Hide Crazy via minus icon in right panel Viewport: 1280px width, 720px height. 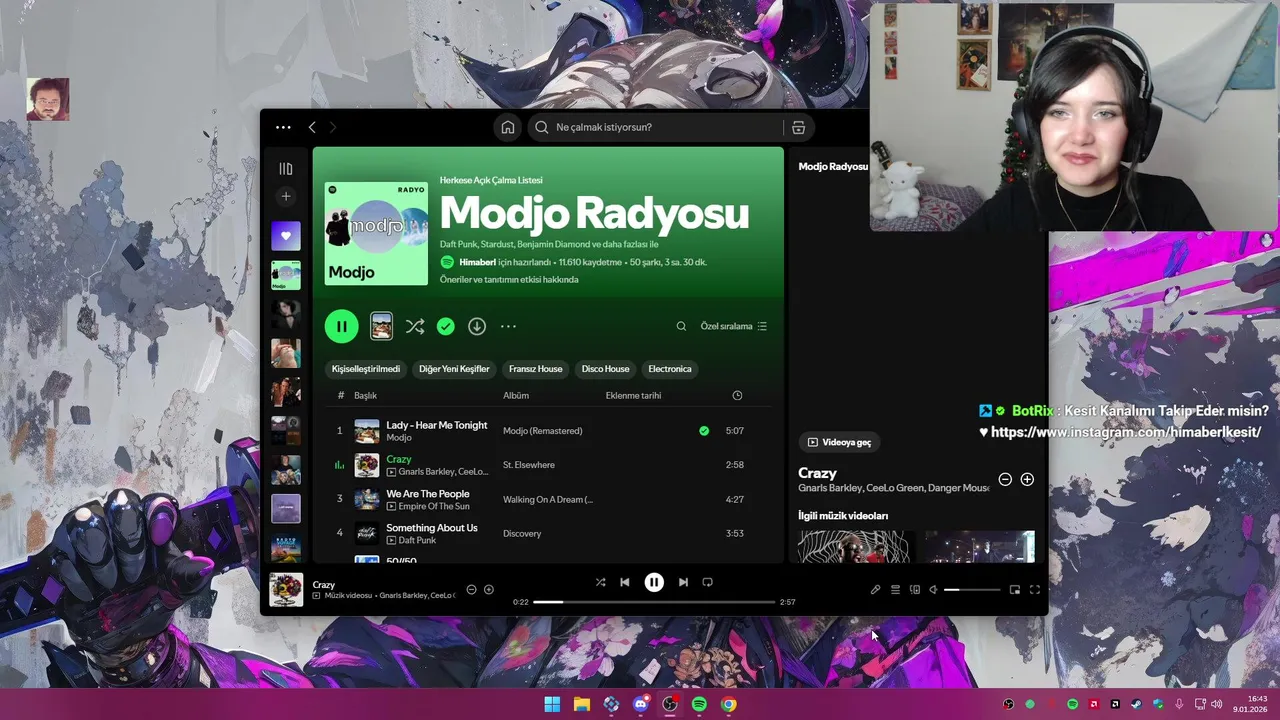(x=1005, y=480)
